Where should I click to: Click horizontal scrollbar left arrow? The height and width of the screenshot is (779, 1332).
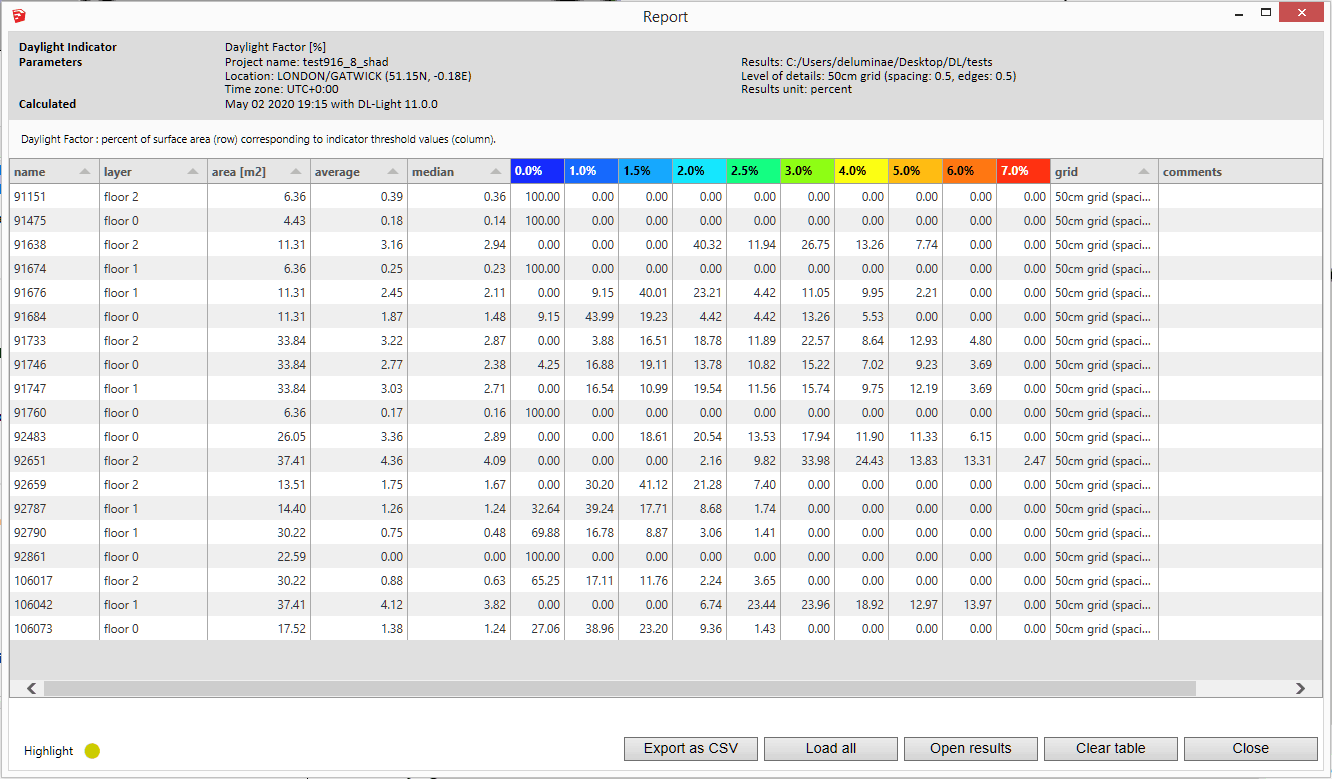[31, 688]
